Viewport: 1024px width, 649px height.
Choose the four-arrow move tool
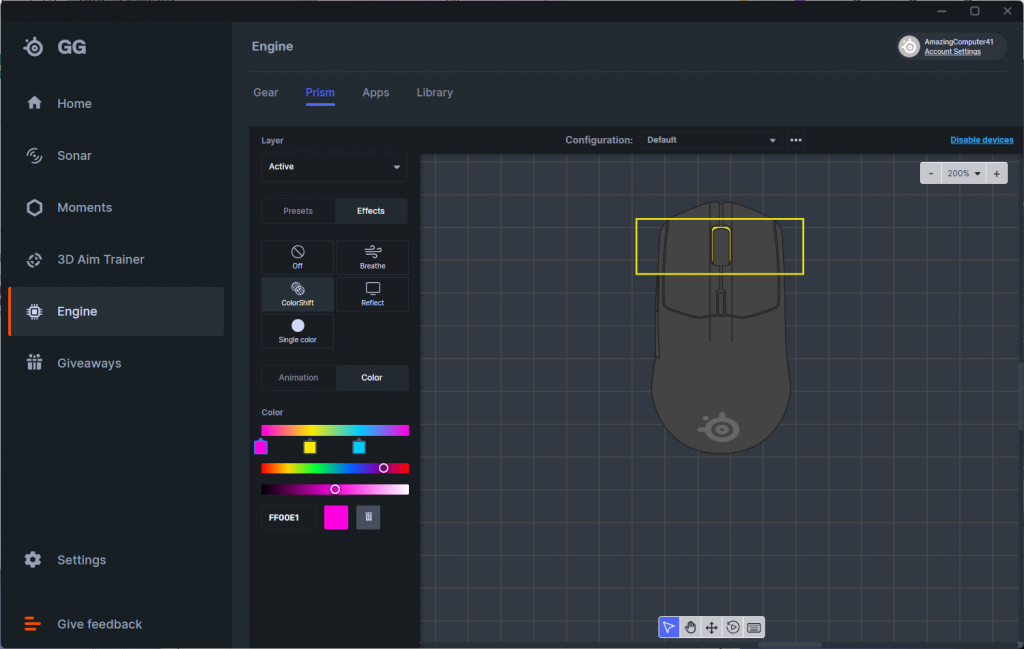click(x=711, y=627)
